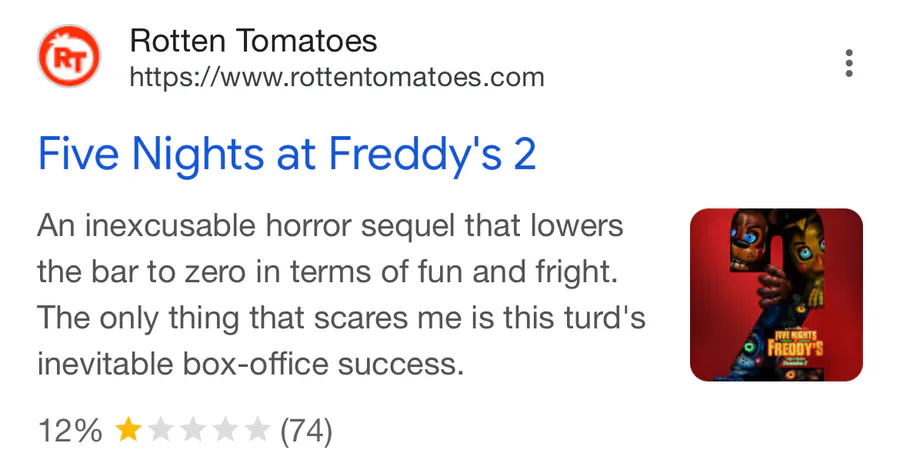
Task: Click the filled gold star
Action: pyautogui.click(x=128, y=431)
